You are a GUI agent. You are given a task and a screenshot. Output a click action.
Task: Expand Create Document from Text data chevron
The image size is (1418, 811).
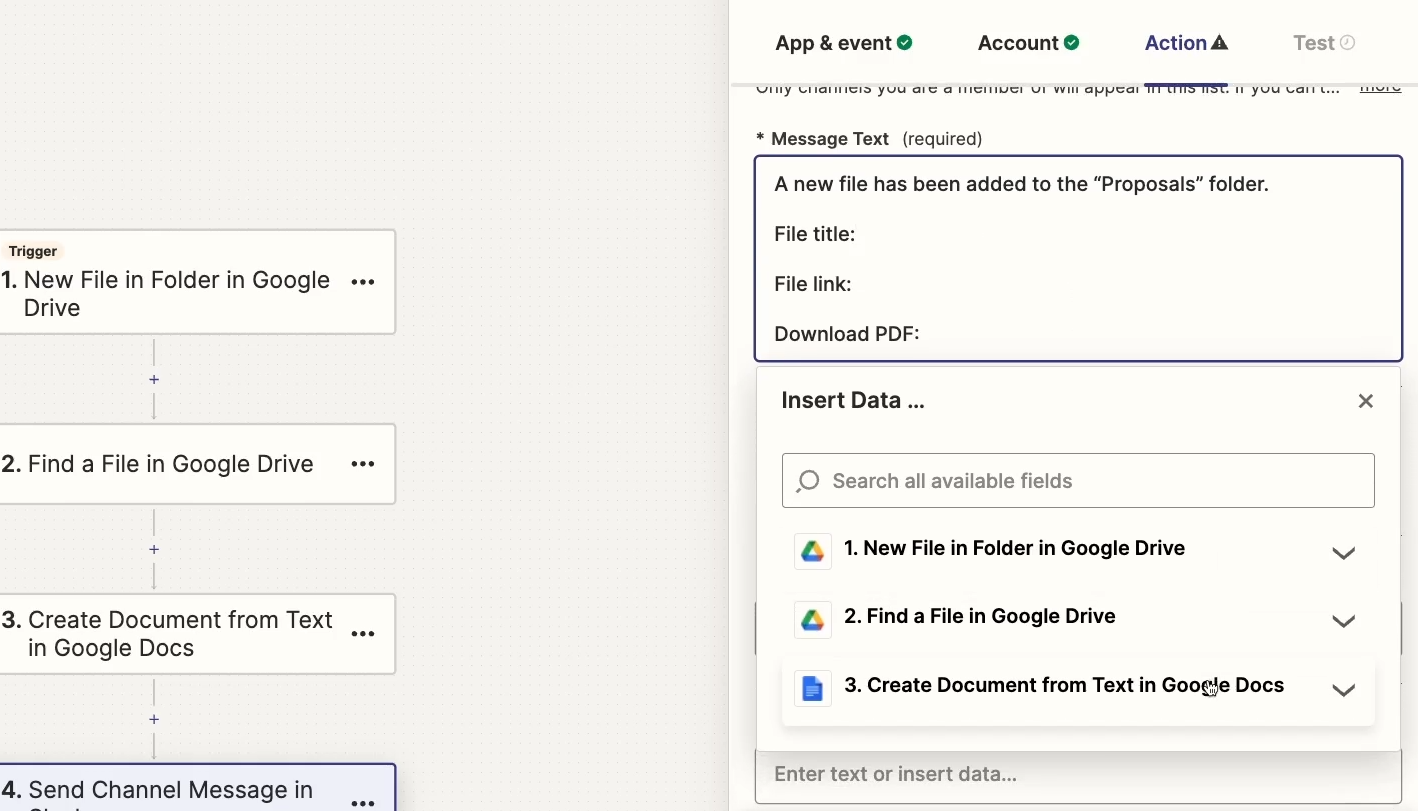(1344, 690)
